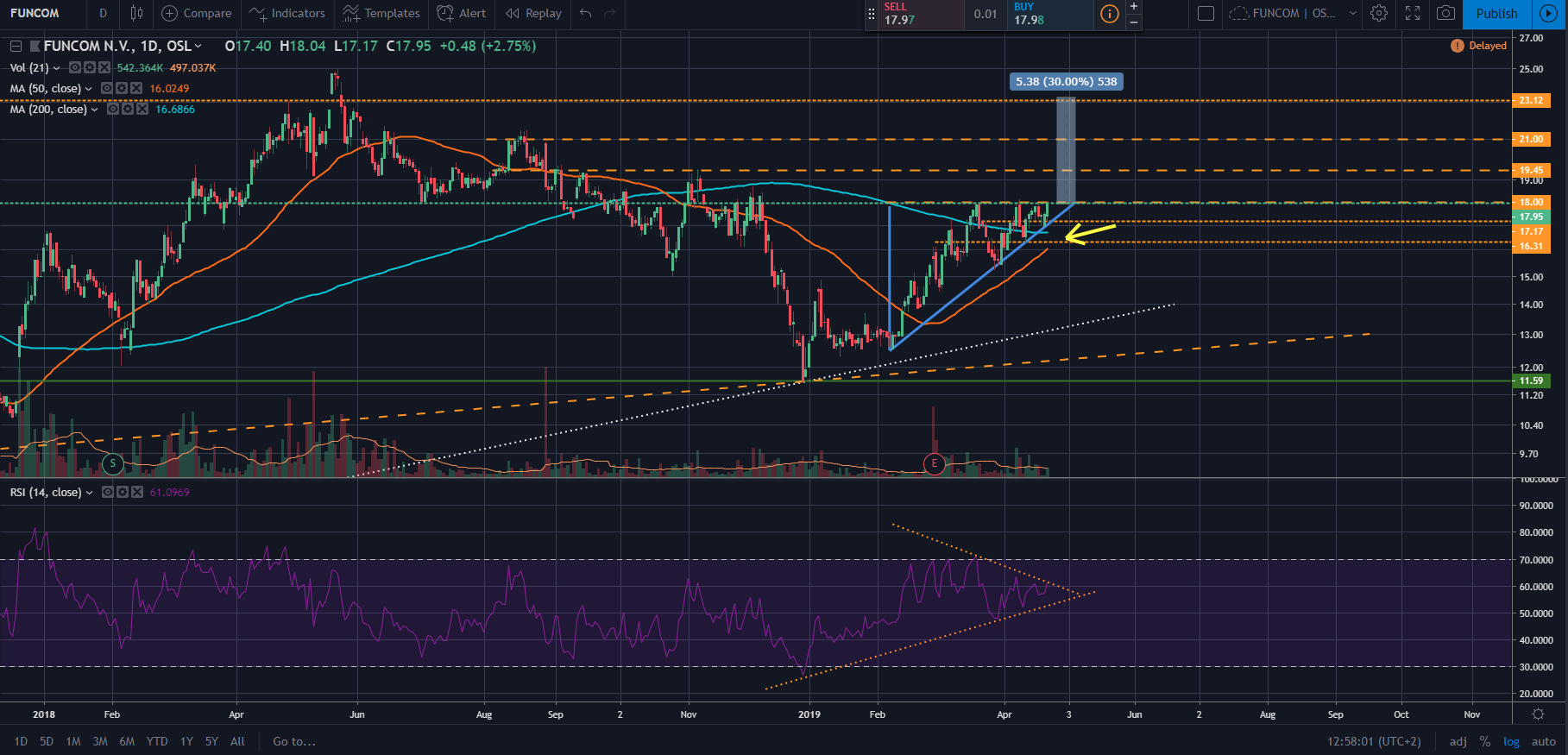1568x755 pixels.
Task: Expand the FUNCOM N.V. title dropdown arrow
Action: coord(198,47)
